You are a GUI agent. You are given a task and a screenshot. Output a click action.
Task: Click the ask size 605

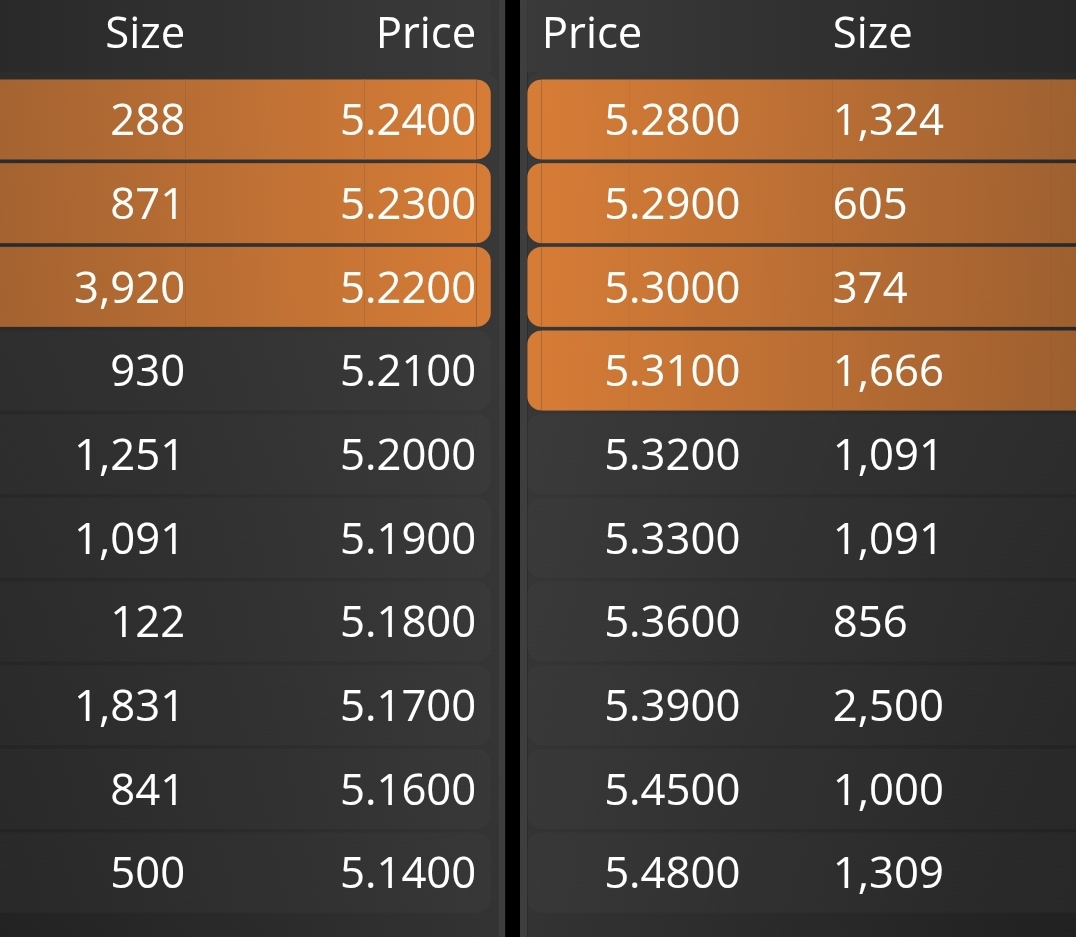point(869,204)
